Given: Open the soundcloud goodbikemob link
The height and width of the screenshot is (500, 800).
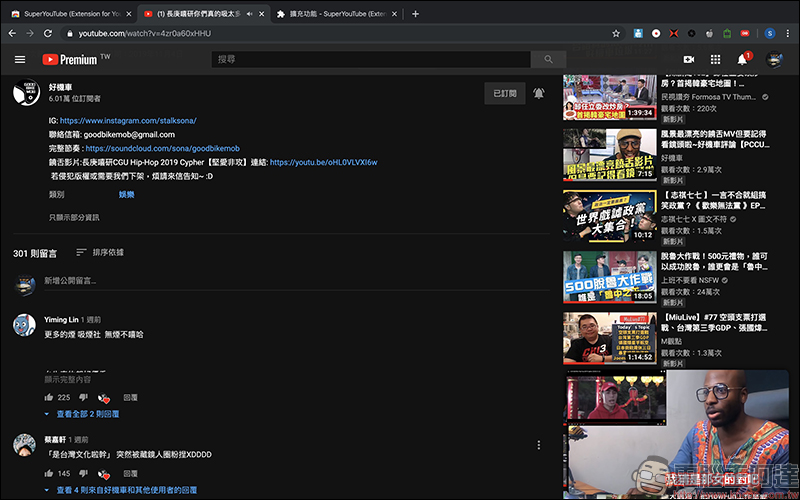Looking at the screenshot, I should coord(162,148).
